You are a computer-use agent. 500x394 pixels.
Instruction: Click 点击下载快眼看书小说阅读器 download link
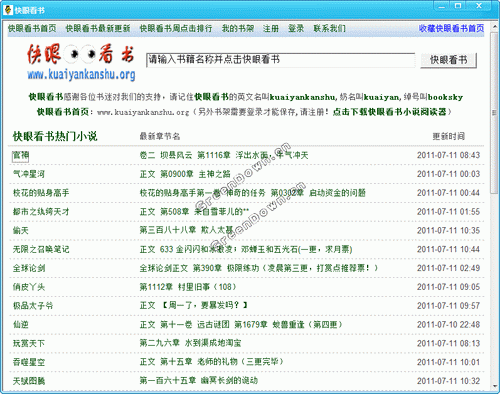(390, 112)
